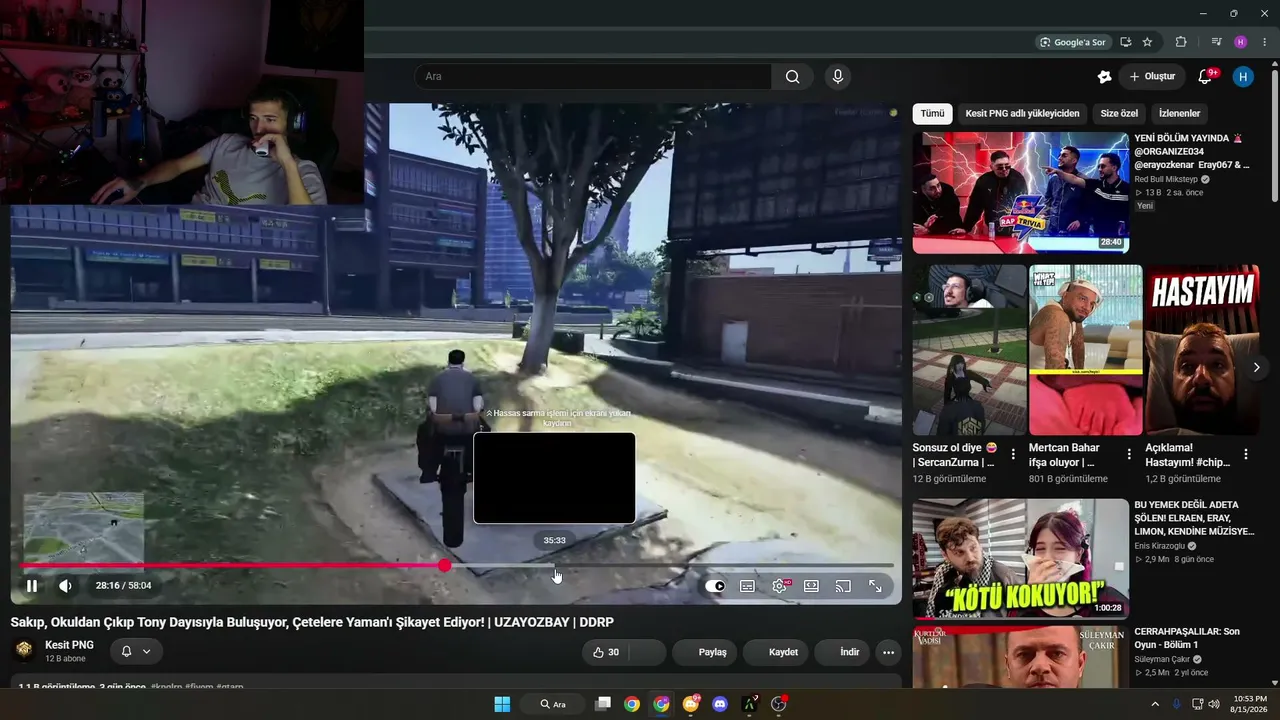The image size is (1280, 720).
Task: Start voice search with the microphone
Action: [x=838, y=77]
